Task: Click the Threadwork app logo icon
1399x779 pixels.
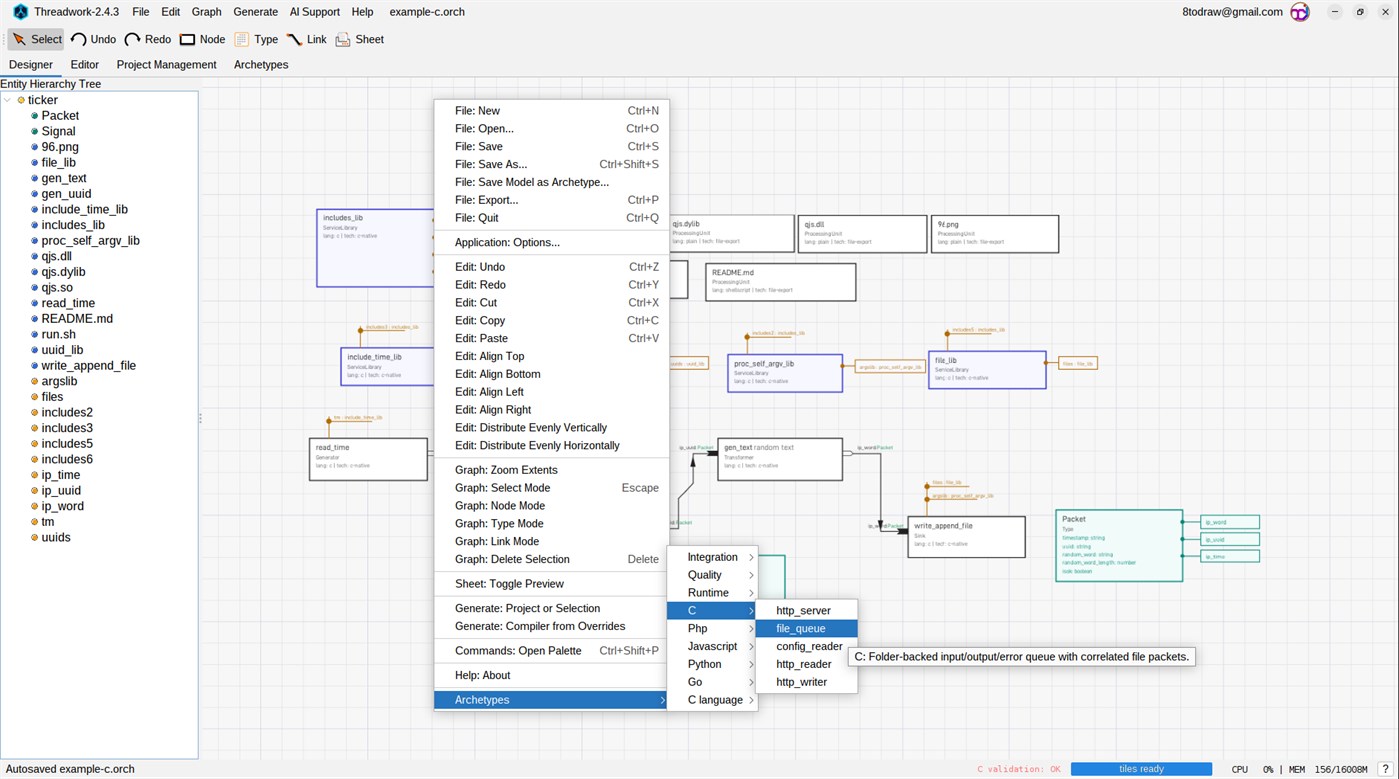Action: (20, 12)
